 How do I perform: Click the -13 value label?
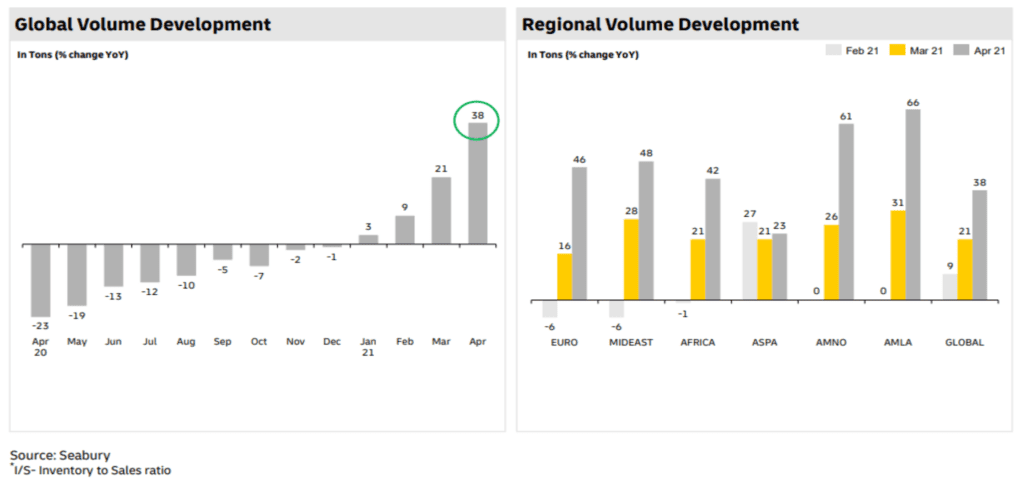pos(114,296)
